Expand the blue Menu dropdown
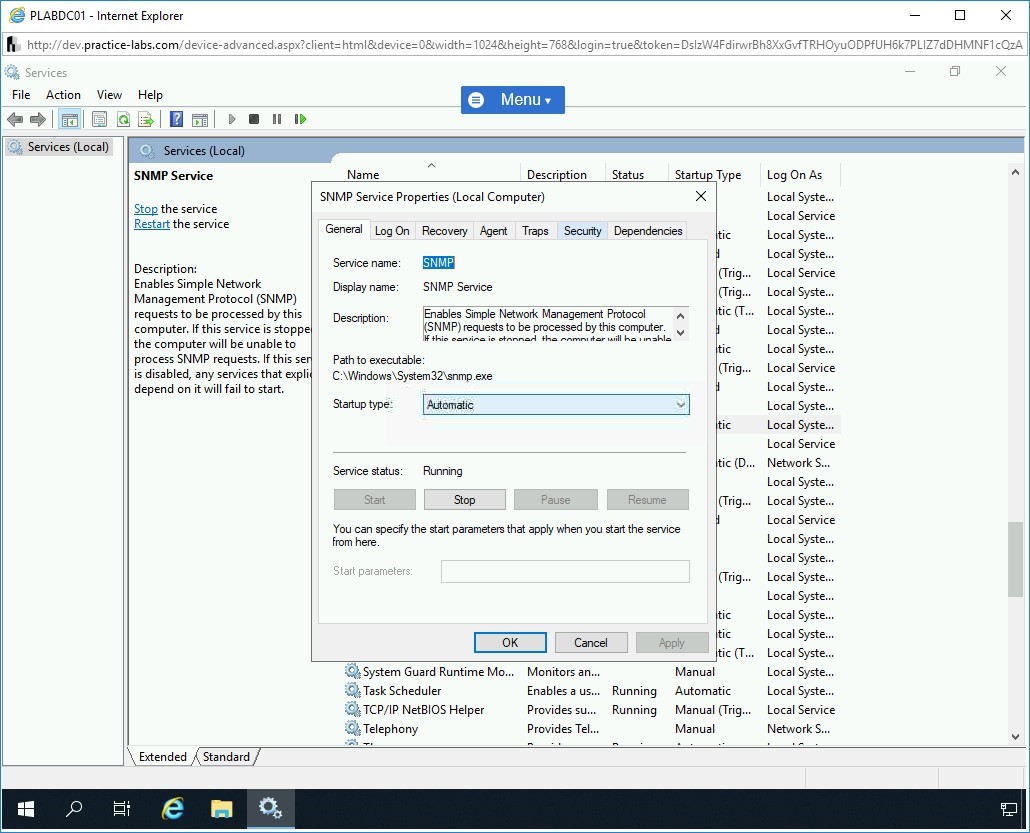Screen dimensions: 1030x833 (512, 100)
